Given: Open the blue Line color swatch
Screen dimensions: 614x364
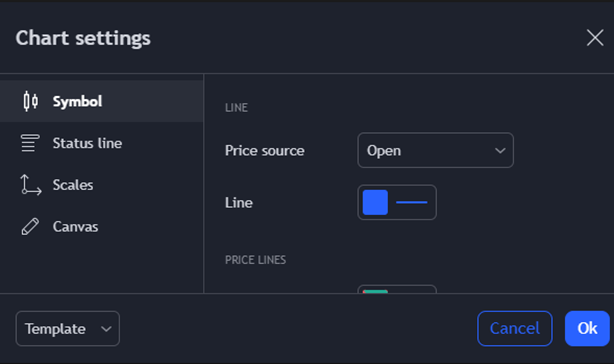Looking at the screenshot, I should [x=375, y=202].
